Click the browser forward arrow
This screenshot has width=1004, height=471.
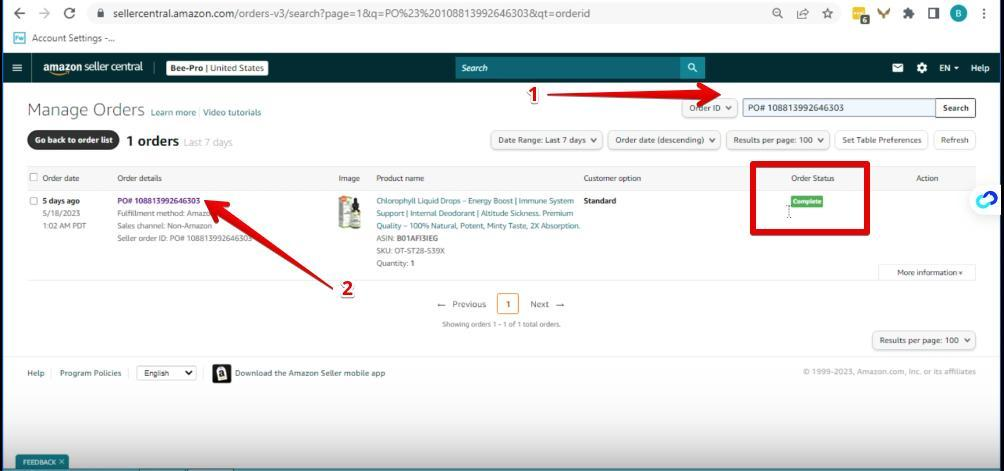(44, 13)
